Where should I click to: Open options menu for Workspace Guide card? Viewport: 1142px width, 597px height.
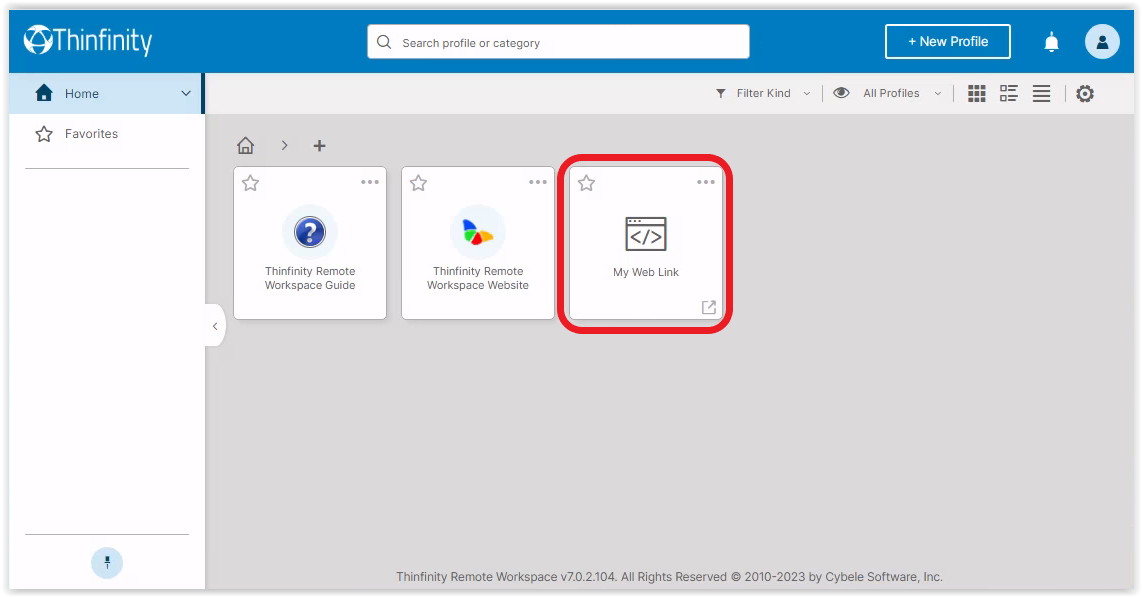[x=370, y=182]
